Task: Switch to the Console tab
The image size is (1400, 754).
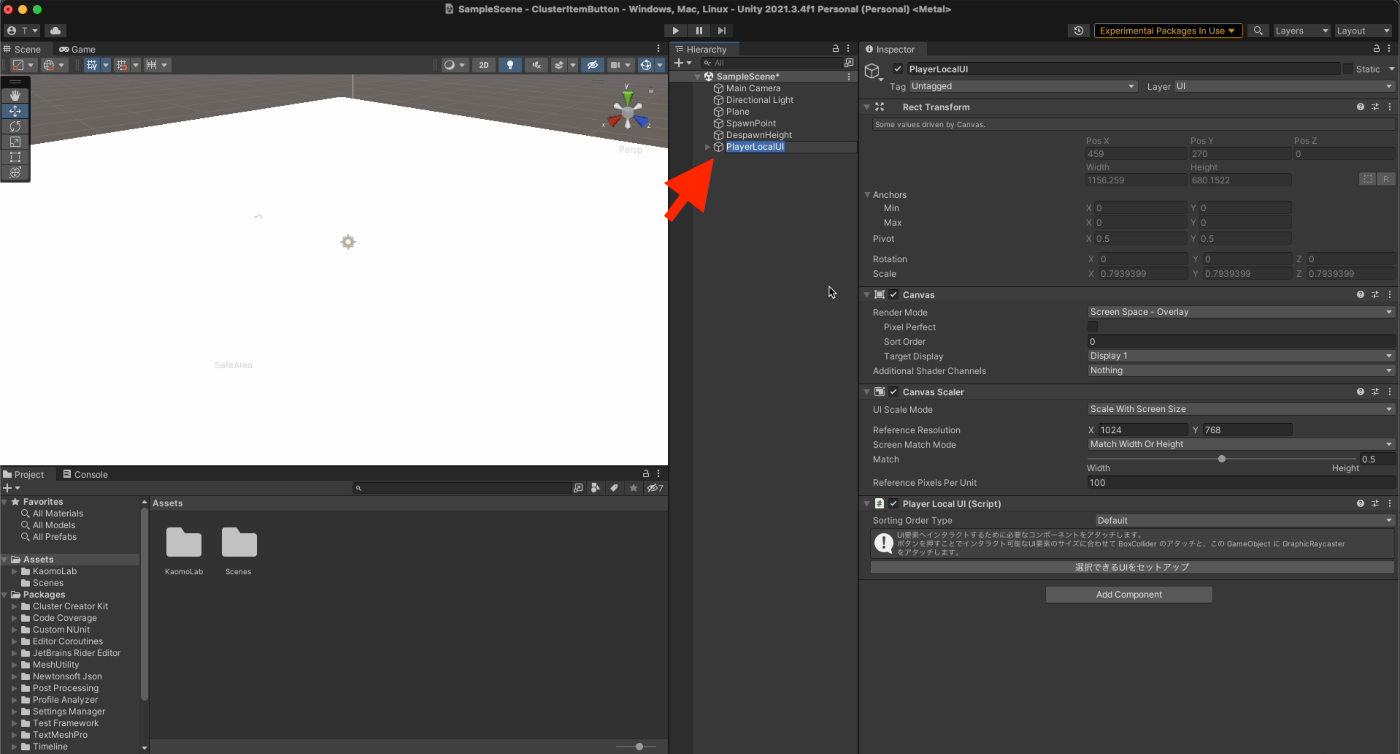Action: [84, 474]
